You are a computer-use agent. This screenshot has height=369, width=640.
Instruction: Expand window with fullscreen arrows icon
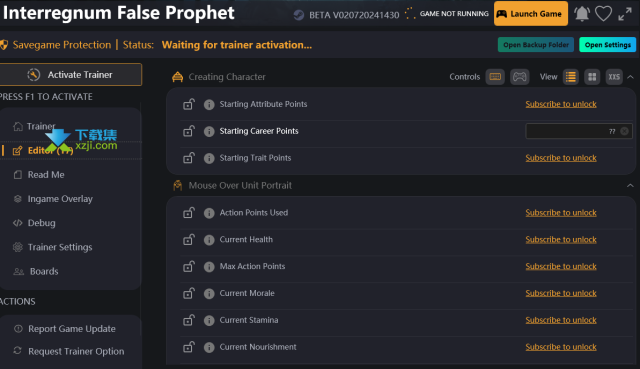(624, 14)
